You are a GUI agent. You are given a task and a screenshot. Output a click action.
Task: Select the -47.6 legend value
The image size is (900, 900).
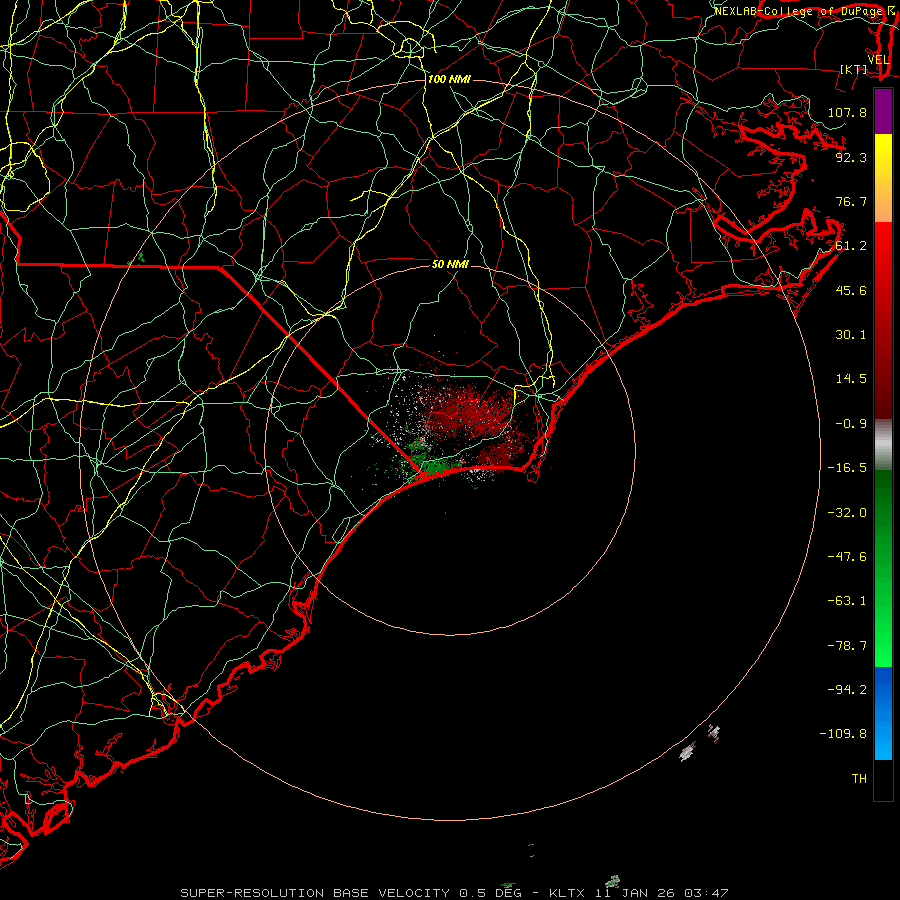[x=847, y=557]
